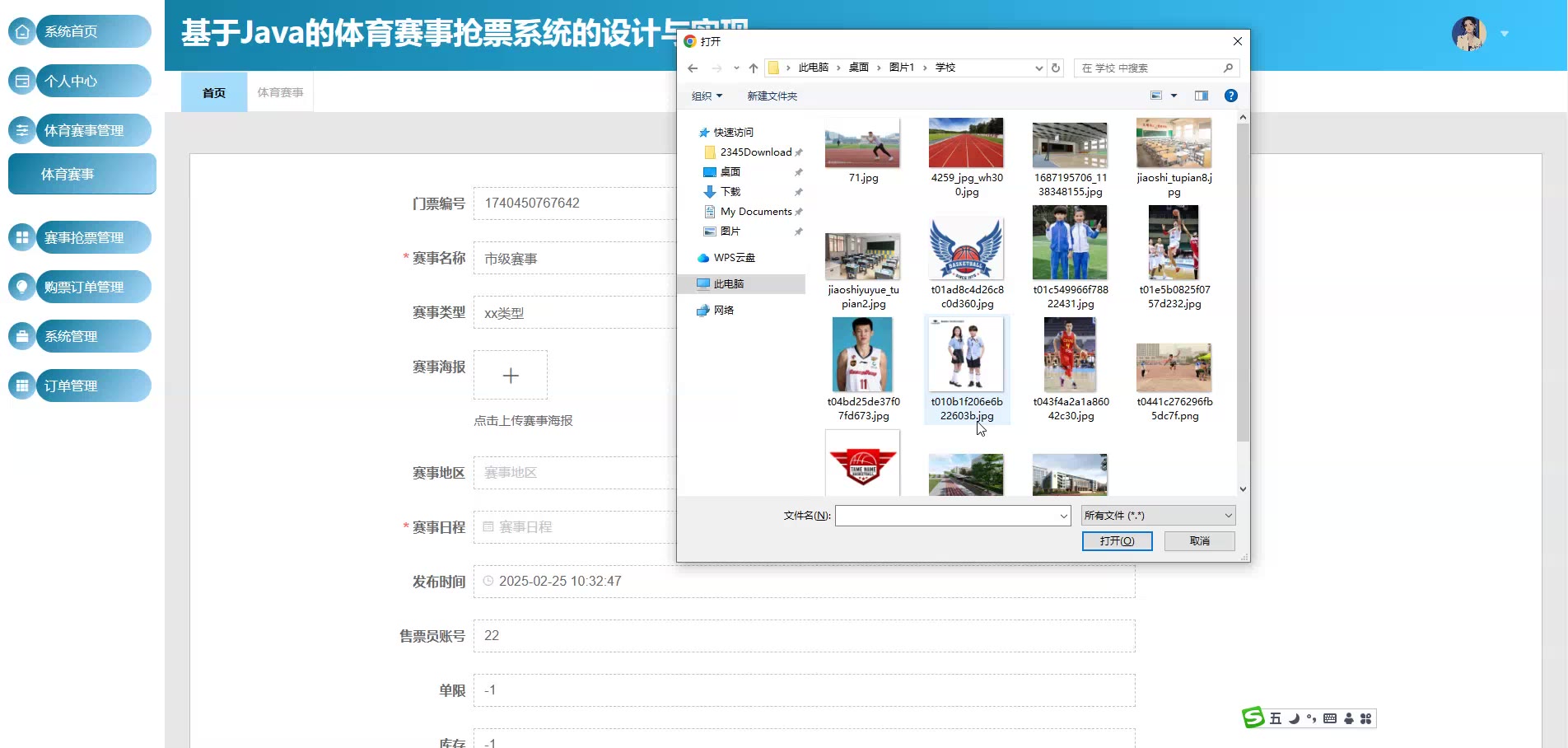
Task: Select My Documents in navigation pane
Action: tap(755, 211)
